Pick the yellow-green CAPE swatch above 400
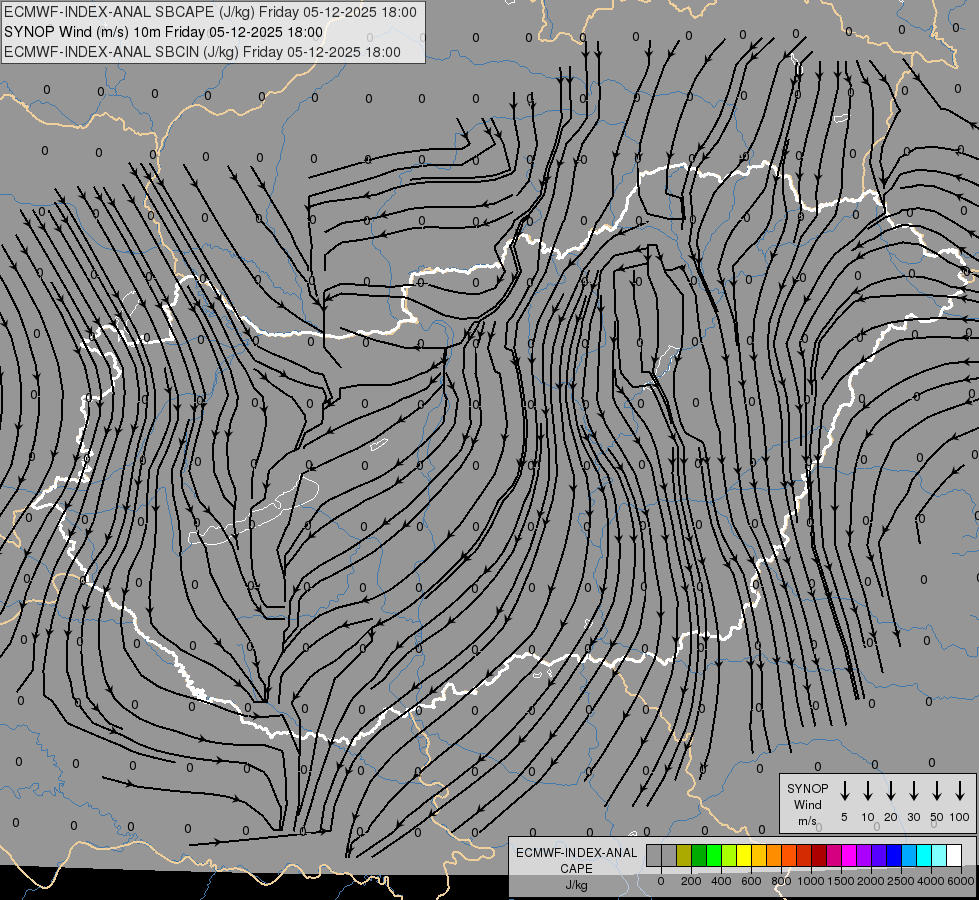Image resolution: width=979 pixels, height=900 pixels. [729, 855]
